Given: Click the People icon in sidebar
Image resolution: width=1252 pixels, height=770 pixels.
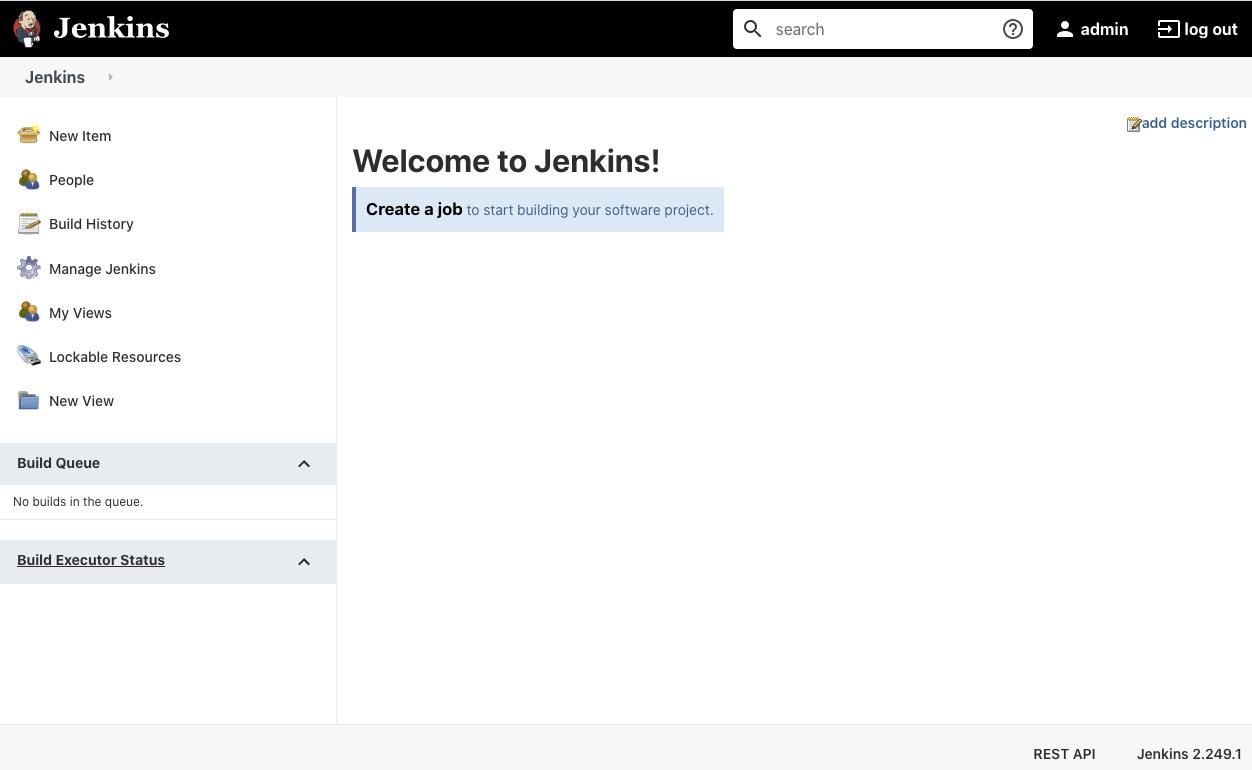Looking at the screenshot, I should pyautogui.click(x=29, y=179).
